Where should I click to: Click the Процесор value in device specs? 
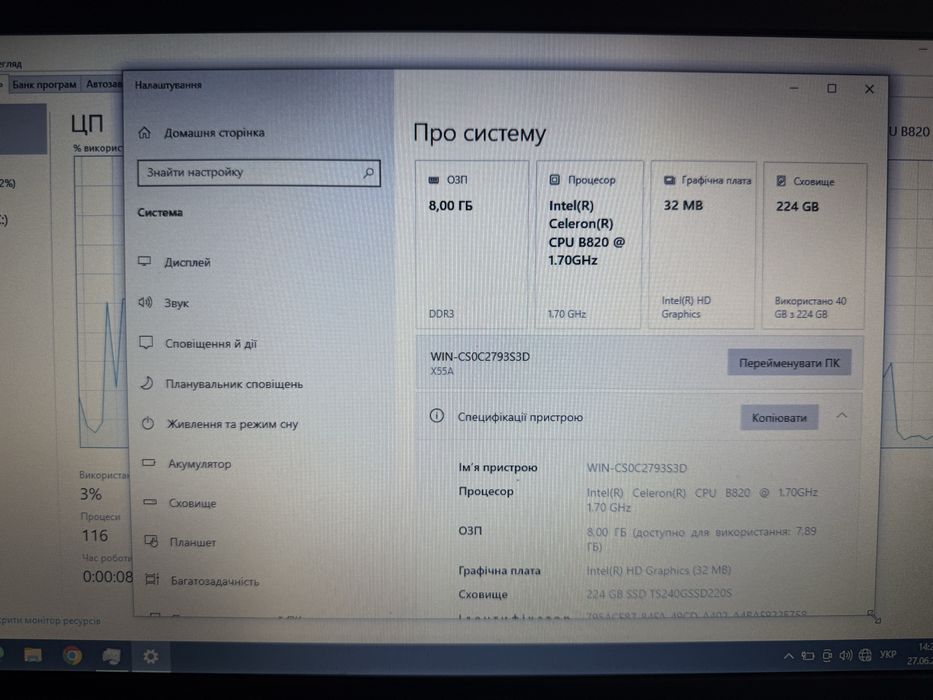point(702,500)
